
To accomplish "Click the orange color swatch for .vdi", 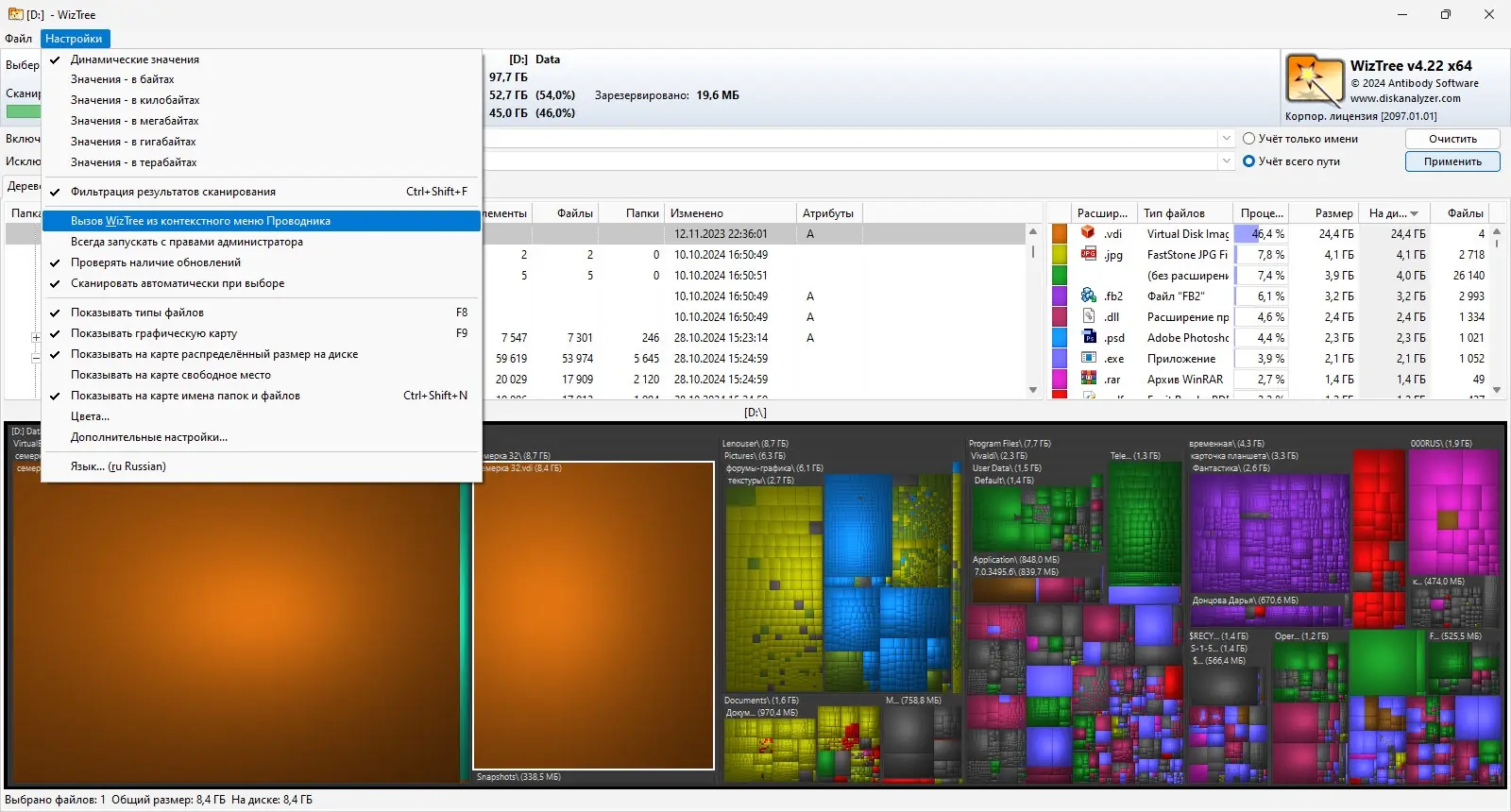I will click(x=1060, y=233).
